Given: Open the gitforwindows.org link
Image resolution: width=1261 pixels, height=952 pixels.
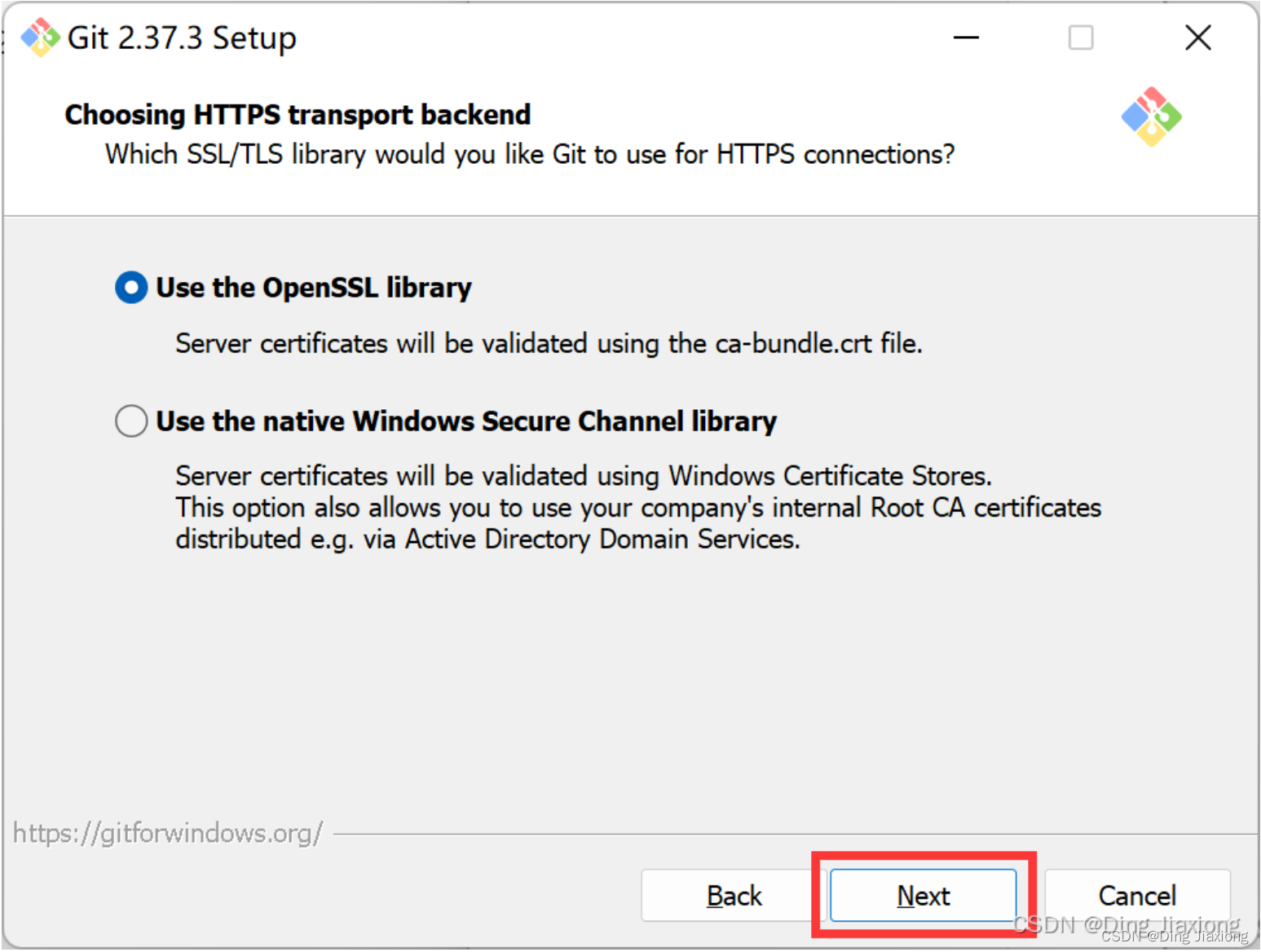Looking at the screenshot, I should coord(168,833).
